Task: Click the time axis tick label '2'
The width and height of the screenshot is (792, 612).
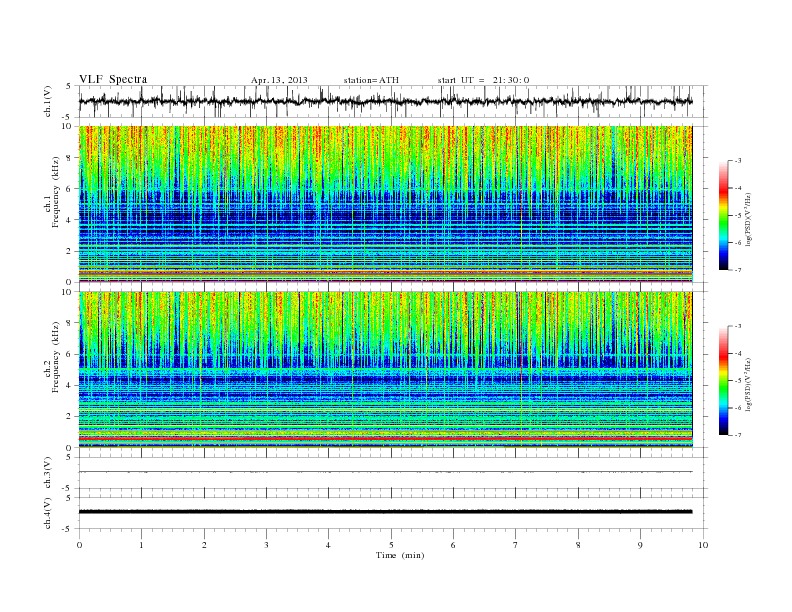Action: [204, 545]
